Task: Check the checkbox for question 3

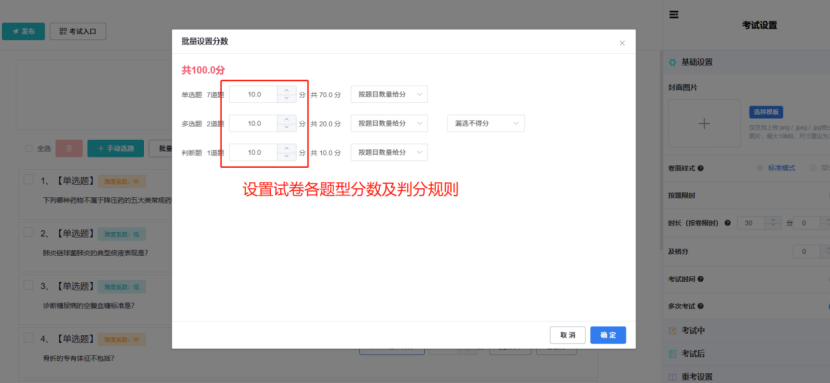Action: coord(29,285)
